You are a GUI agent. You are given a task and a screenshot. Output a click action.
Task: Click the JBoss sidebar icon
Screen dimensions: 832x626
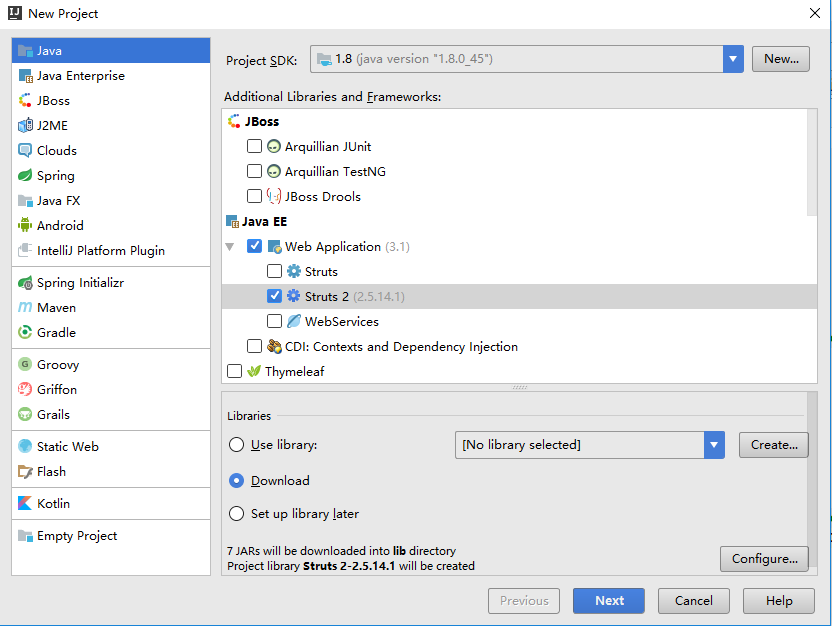25,101
